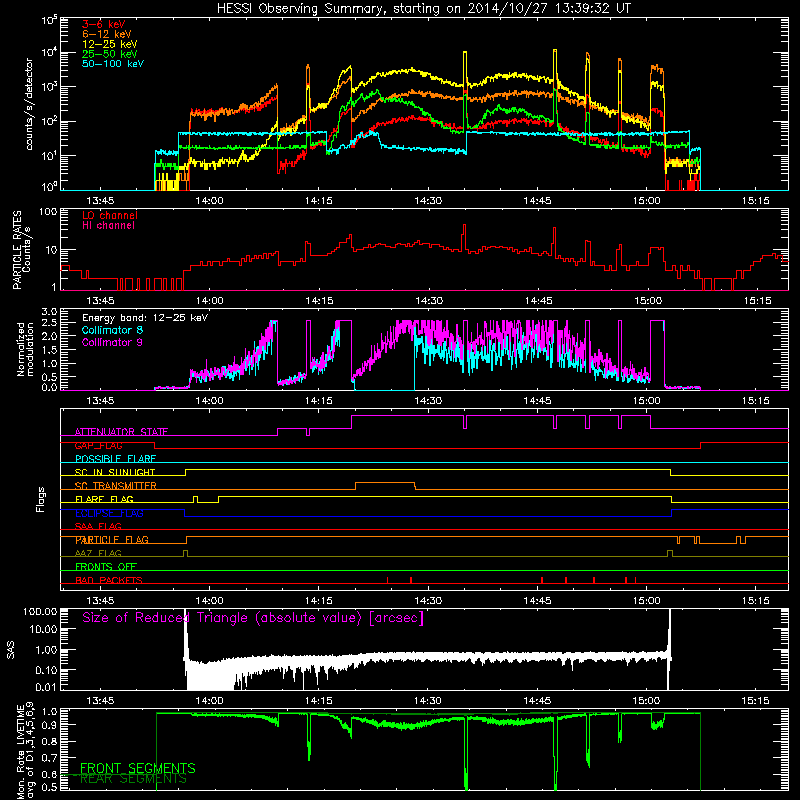Select the 3-6 keV legend label

104,24
